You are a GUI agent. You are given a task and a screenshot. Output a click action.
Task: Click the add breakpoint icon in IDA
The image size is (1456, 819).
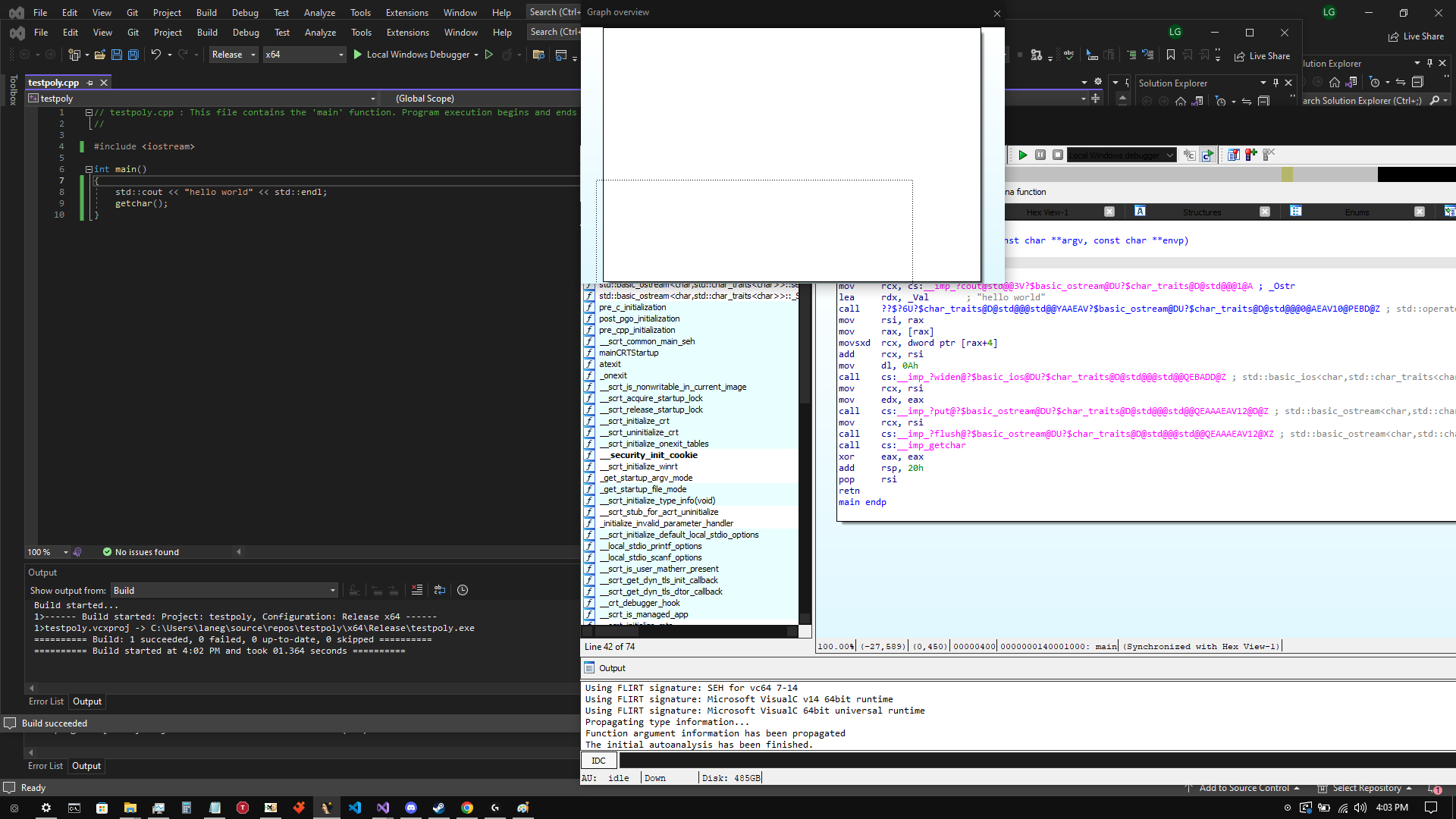(x=1250, y=155)
